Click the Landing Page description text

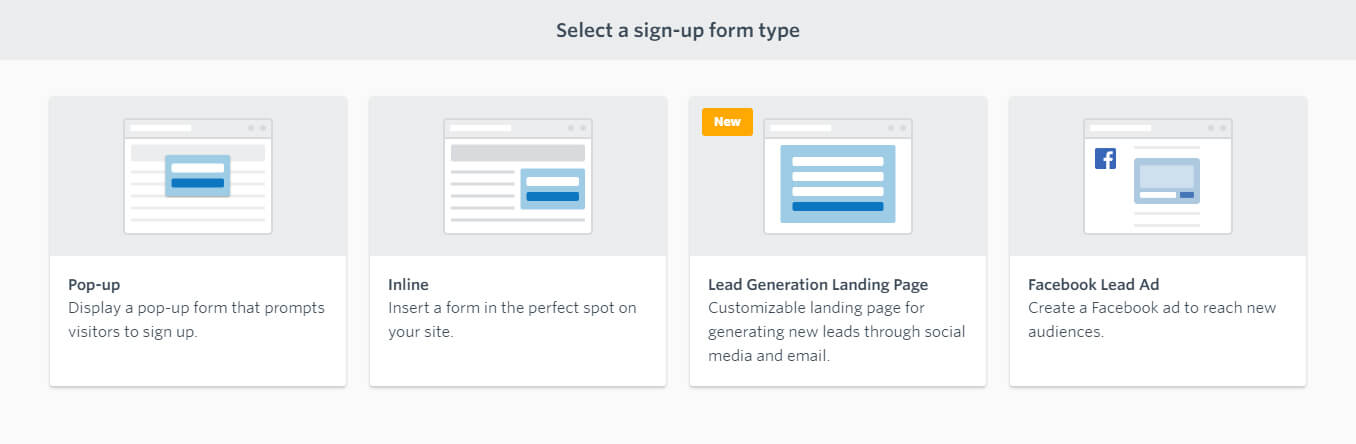[837, 332]
